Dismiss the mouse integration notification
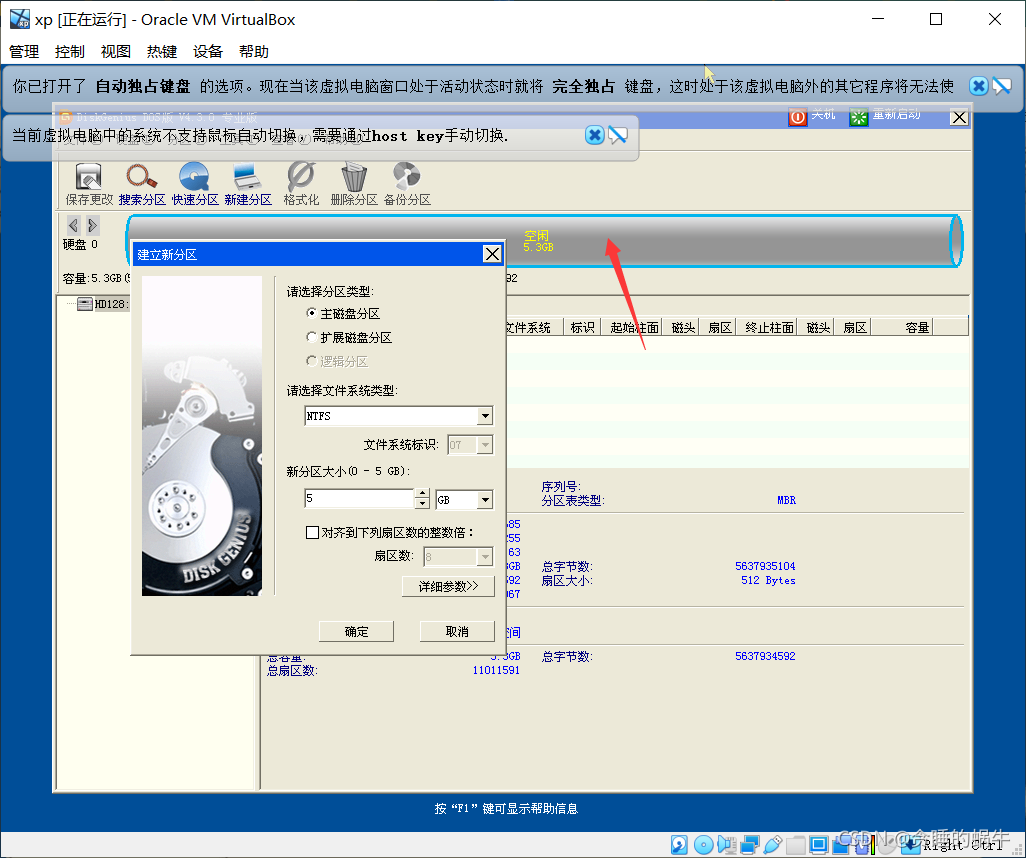 [594, 135]
